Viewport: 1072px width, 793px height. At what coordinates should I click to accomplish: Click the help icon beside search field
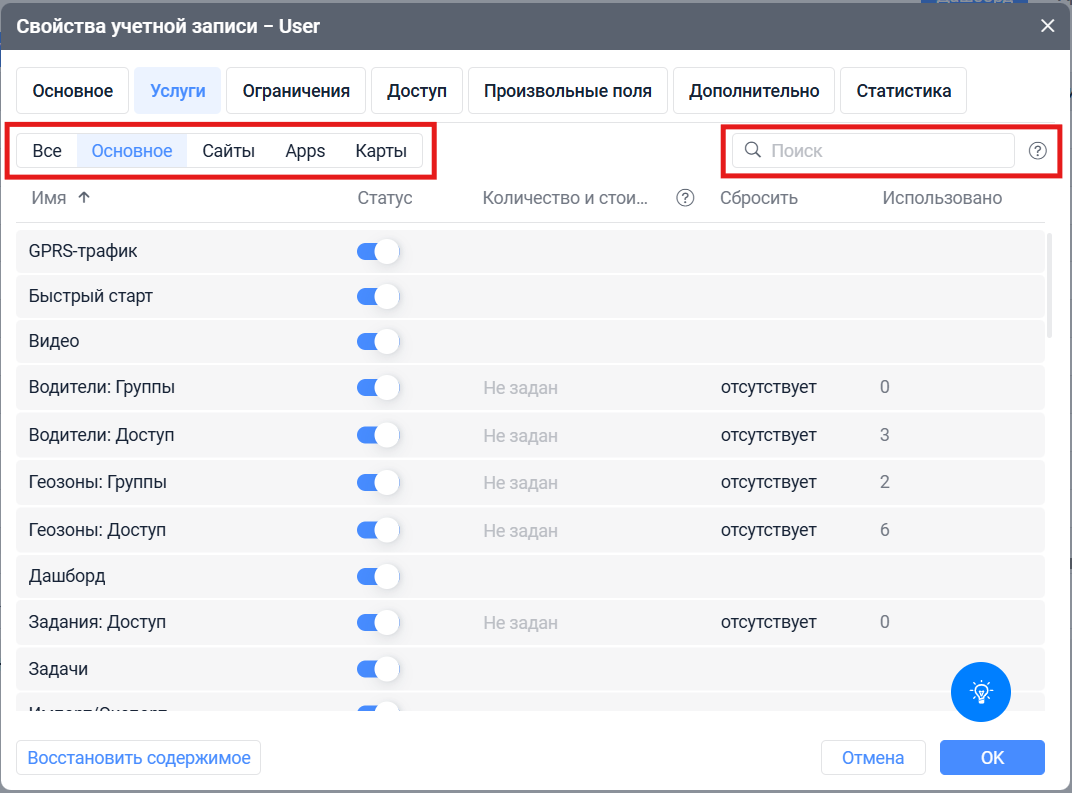1038,151
